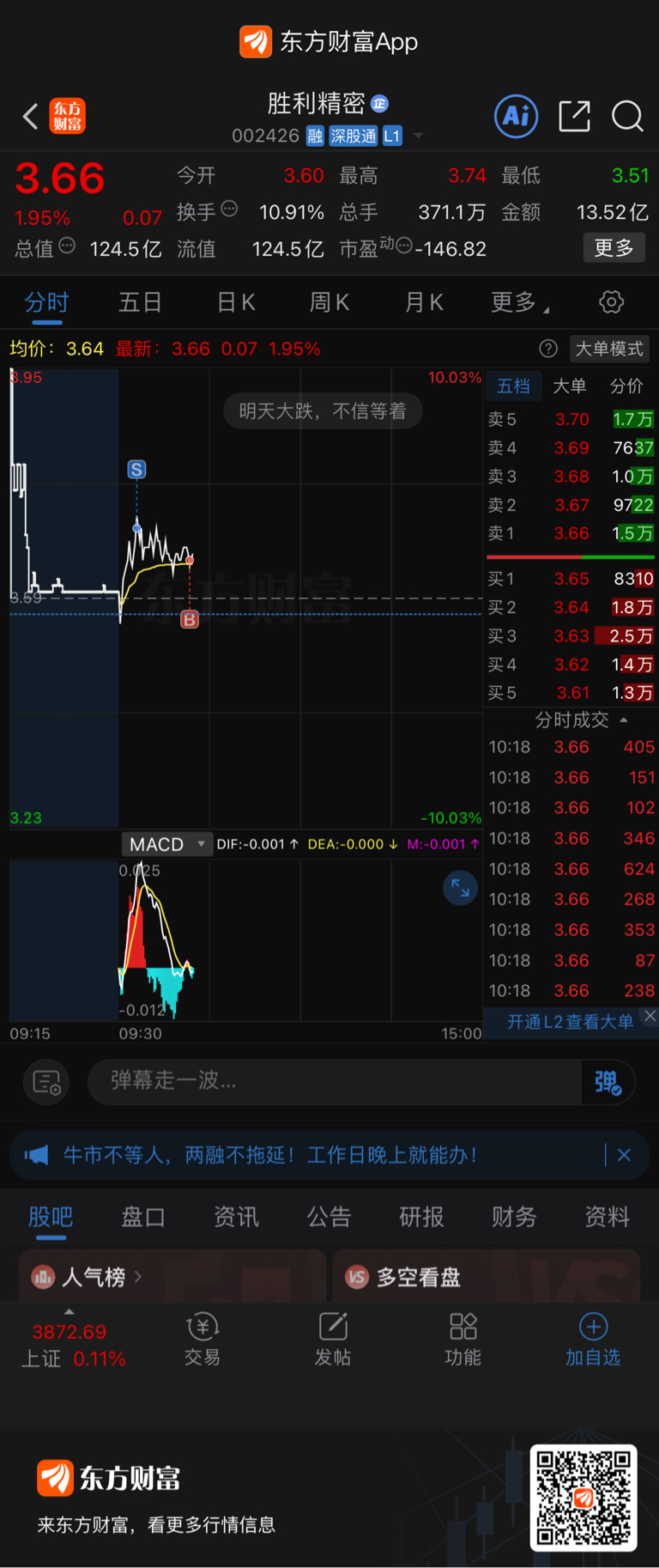Tap 加自选 add to watchlist
The height and width of the screenshot is (1568, 659).
593,1339
